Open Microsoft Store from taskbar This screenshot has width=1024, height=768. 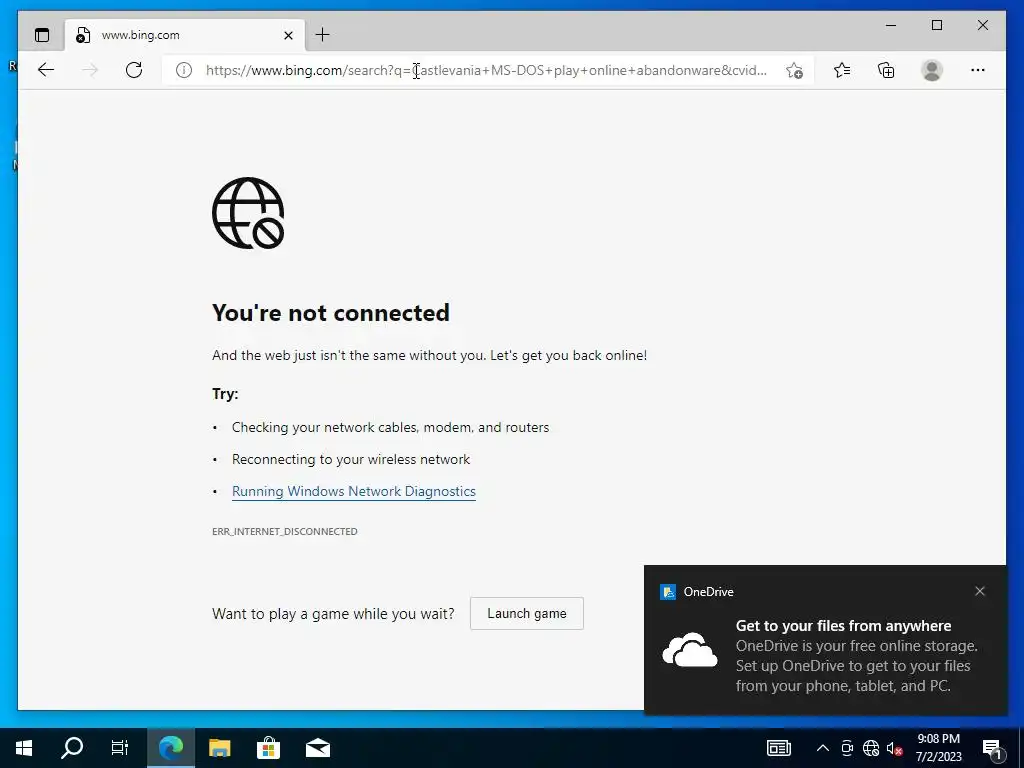click(268, 748)
